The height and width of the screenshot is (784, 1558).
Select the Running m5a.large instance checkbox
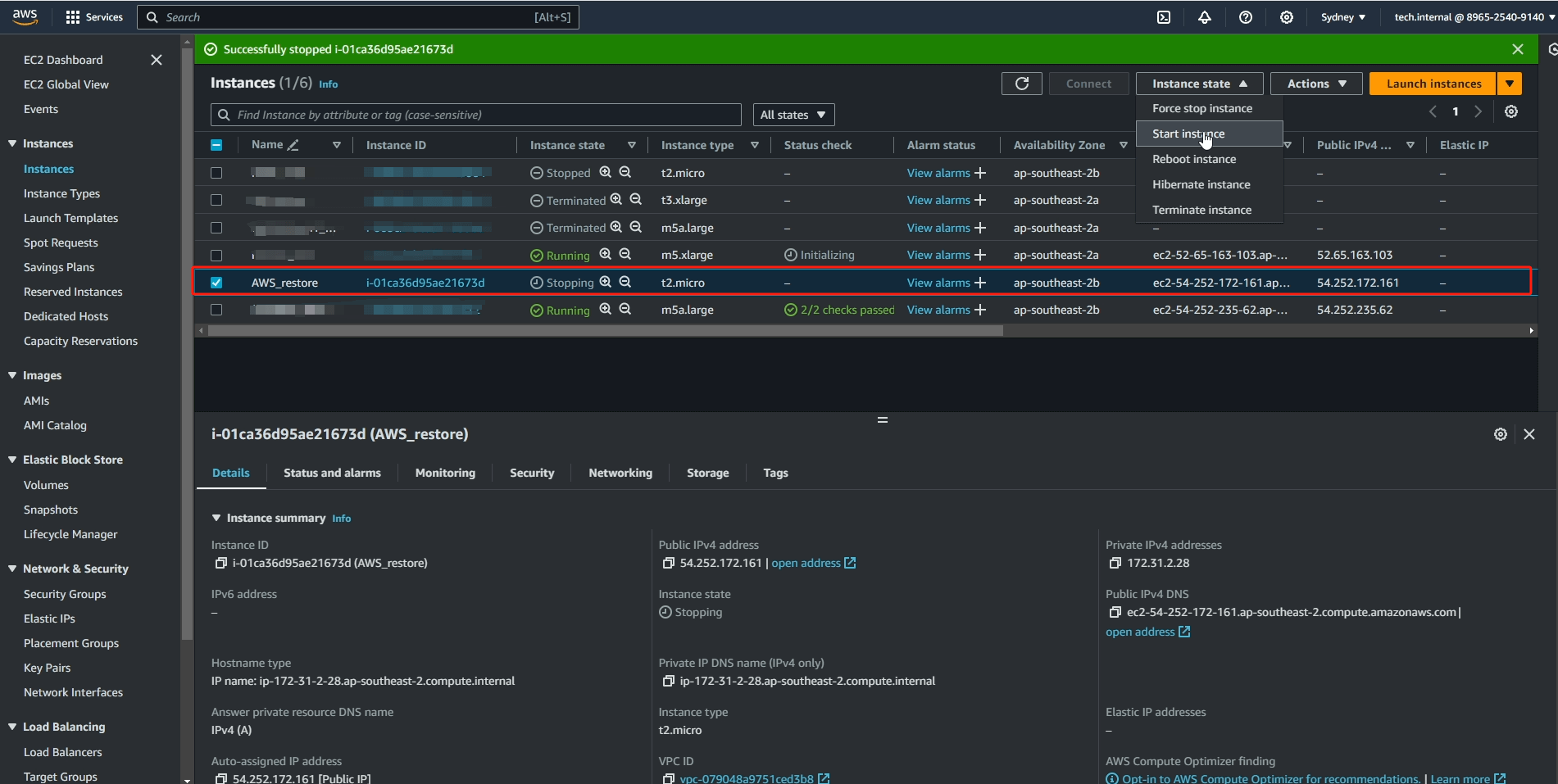pos(216,310)
